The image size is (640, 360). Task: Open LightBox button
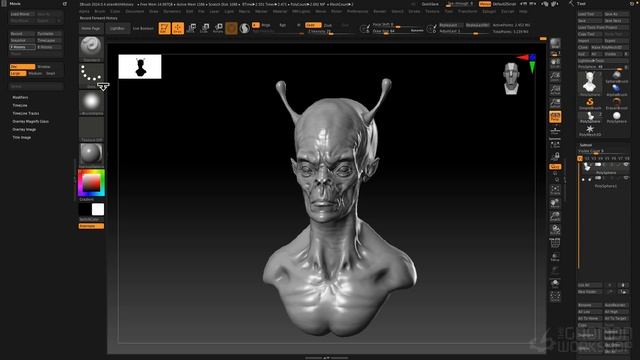(118, 28)
